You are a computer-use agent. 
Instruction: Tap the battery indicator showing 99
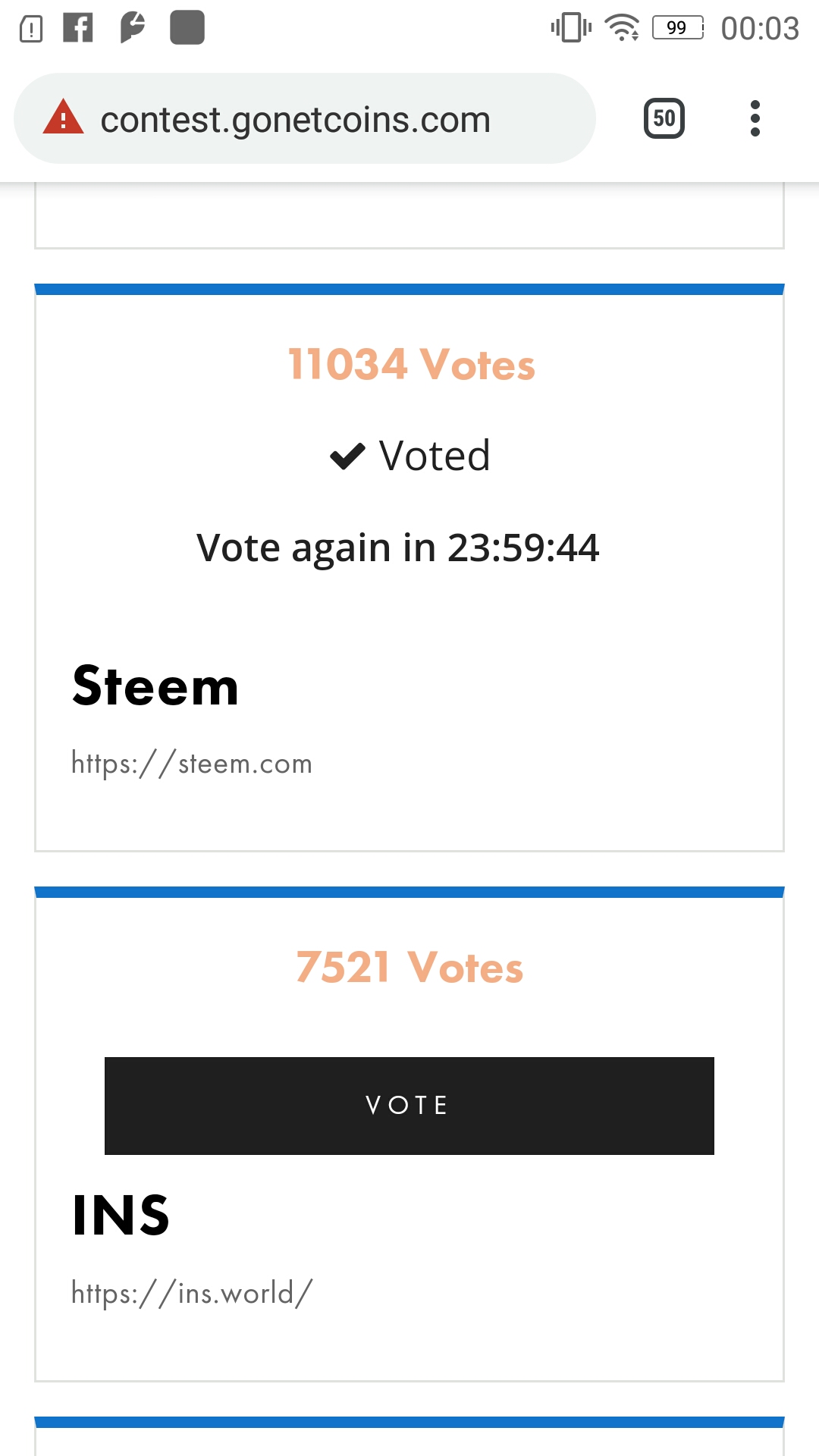pyautogui.click(x=677, y=28)
